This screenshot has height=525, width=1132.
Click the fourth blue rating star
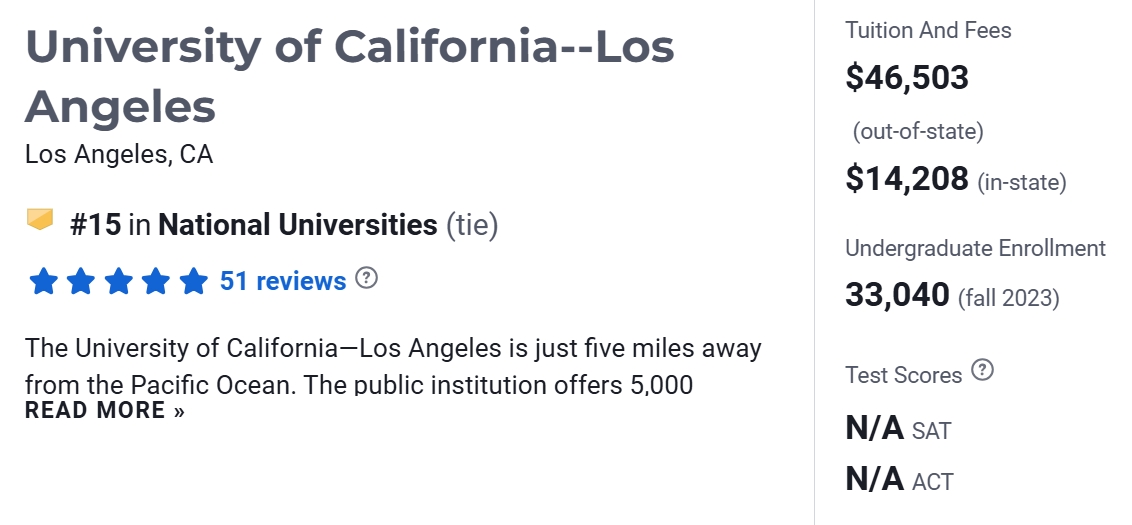click(156, 282)
